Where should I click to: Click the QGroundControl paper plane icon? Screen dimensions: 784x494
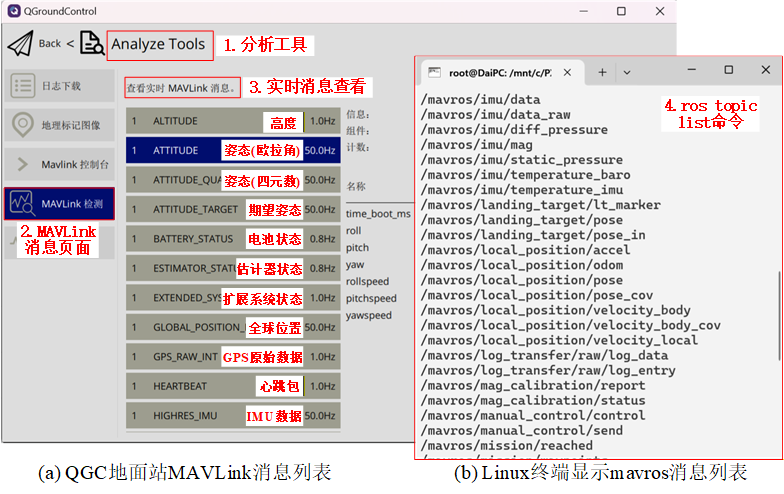pos(20,44)
